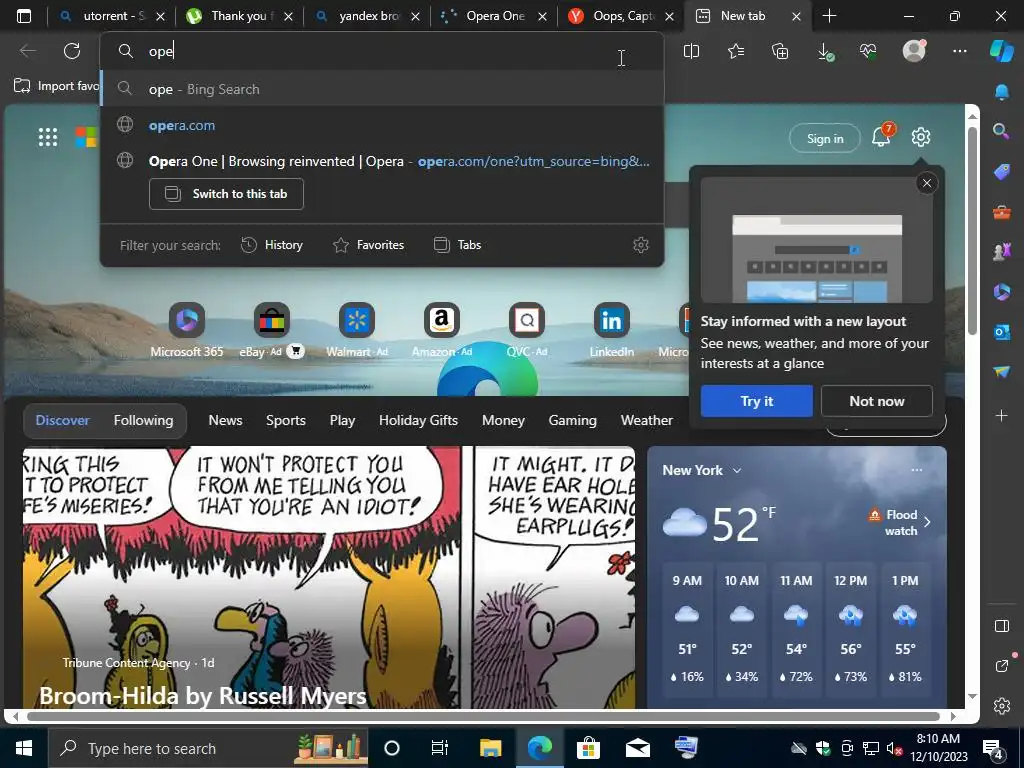Expand the Flood watch alert chevron
Image resolution: width=1024 pixels, height=768 pixels.
[927, 522]
